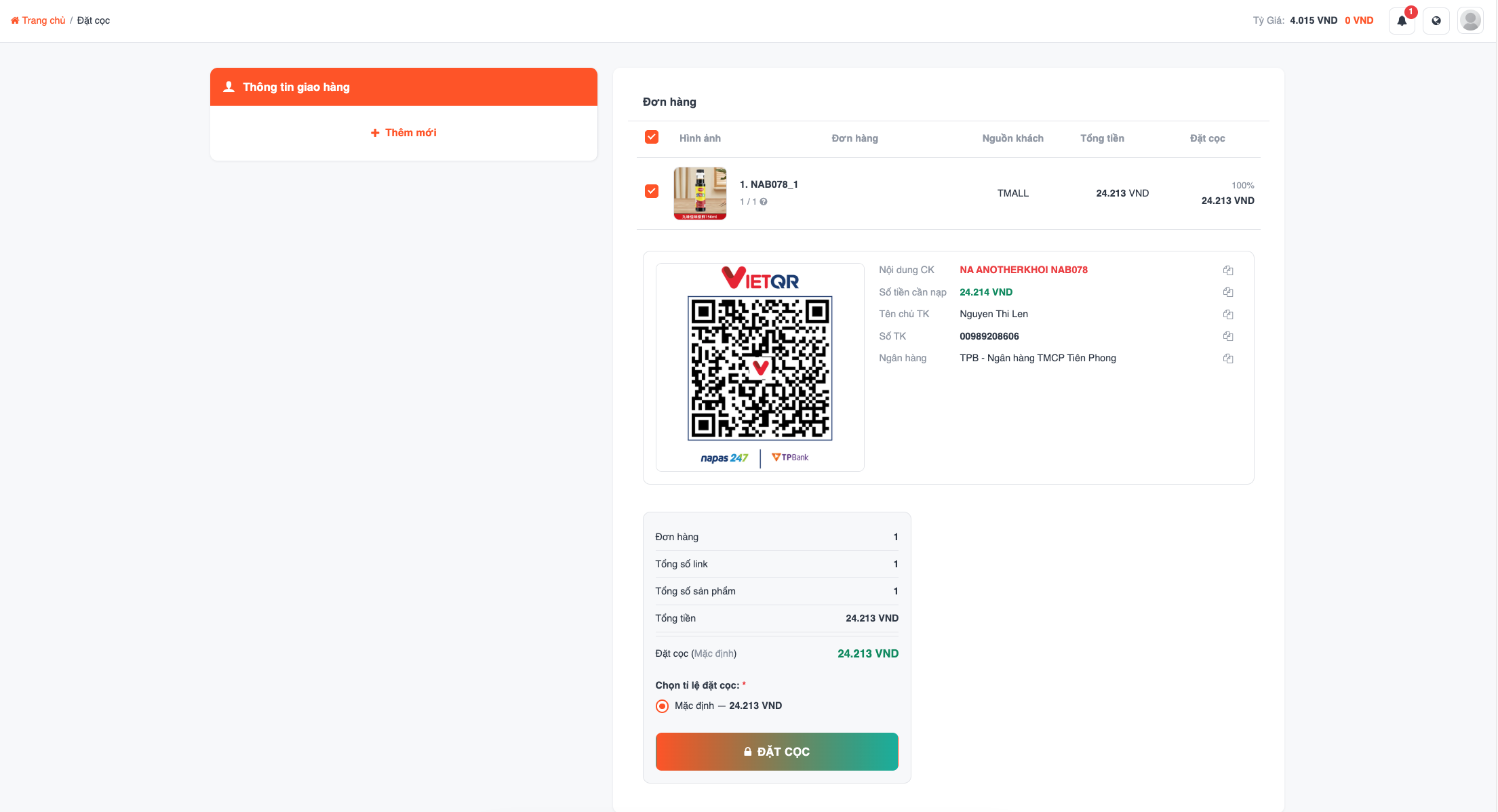Click Thêm mới to add delivery address
The image size is (1498, 812).
point(403,133)
